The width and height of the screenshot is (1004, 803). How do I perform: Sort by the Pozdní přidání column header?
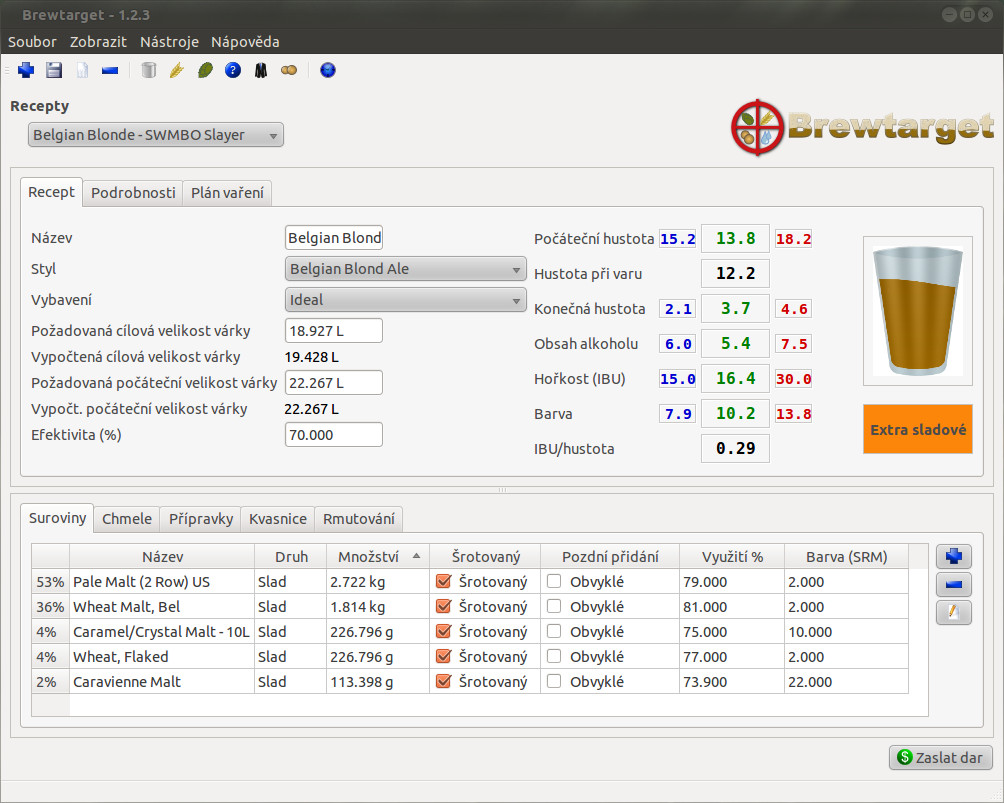tap(610, 556)
